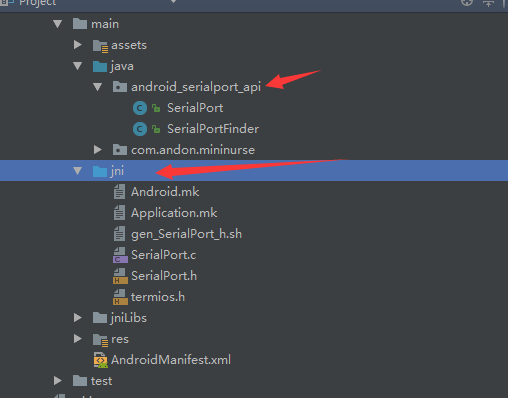Screen dimensions: 508x398
Task: Click the SerialPort.h header file icon
Action: pos(120,276)
